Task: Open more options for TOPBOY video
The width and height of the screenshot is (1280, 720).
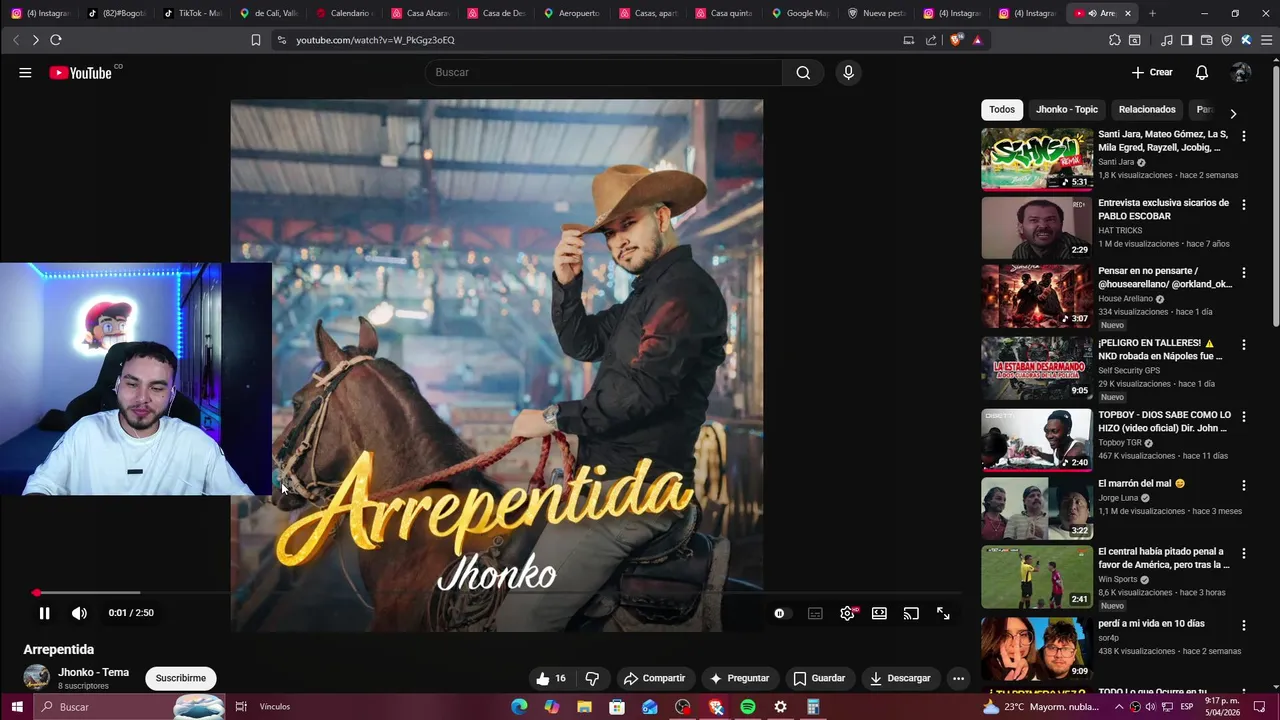Action: pyautogui.click(x=1244, y=416)
